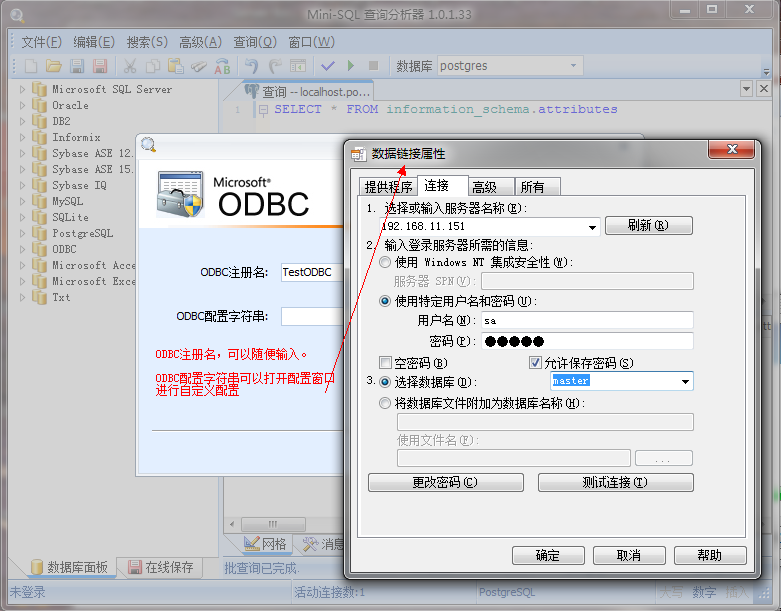
Task: Open the 高级(A) menu
Action: click(x=201, y=42)
